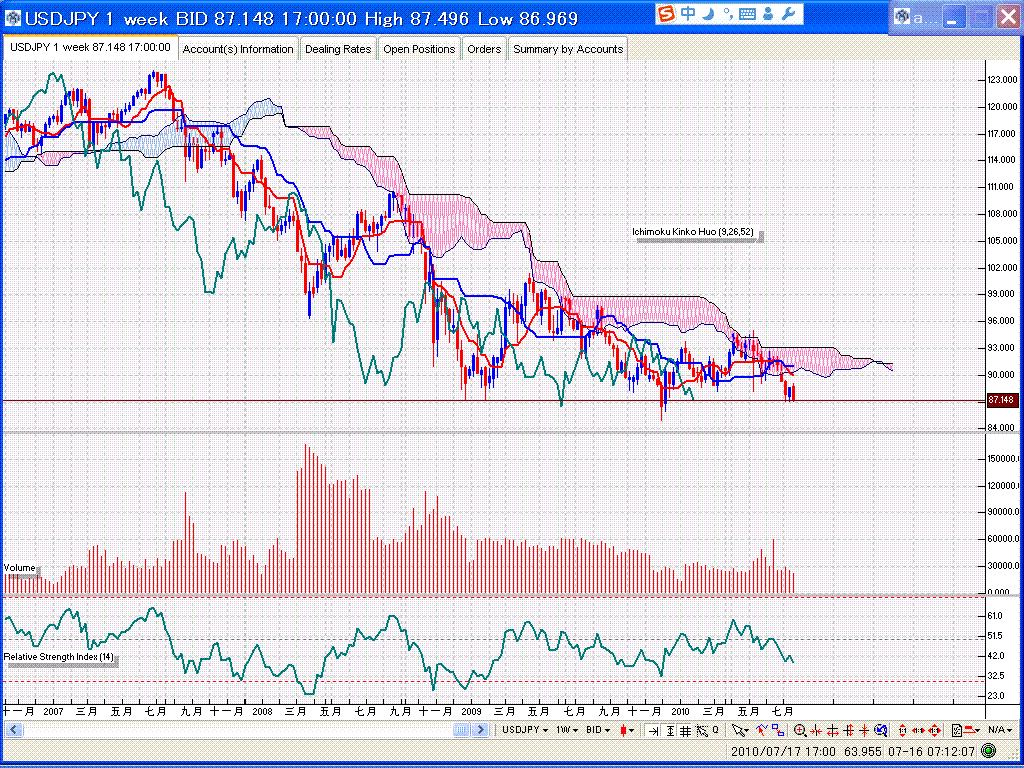Click the green connection status indicator
The height and width of the screenshot is (768, 1024).
[988, 750]
